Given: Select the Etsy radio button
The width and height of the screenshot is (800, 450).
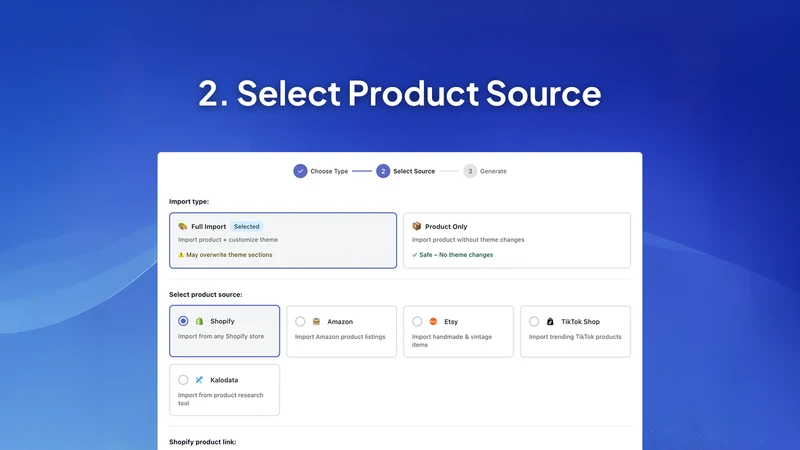Looking at the screenshot, I should coord(417,321).
